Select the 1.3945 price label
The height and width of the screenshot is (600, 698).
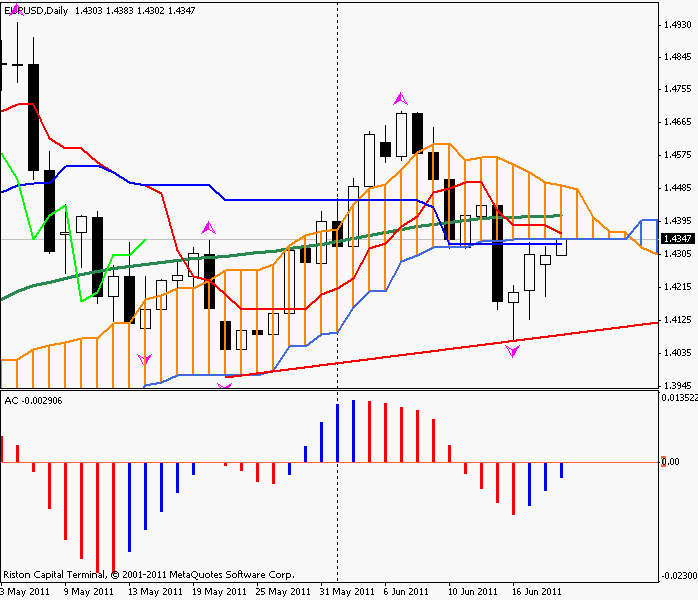point(678,385)
